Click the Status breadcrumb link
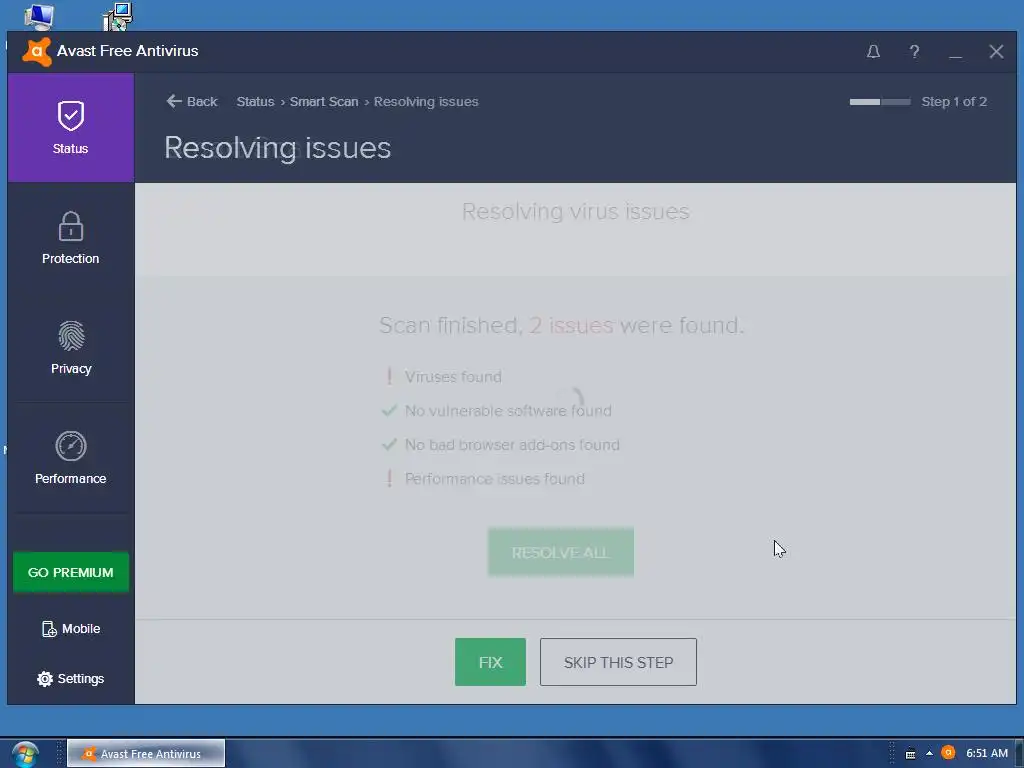Viewport: 1024px width, 768px height. tap(255, 101)
